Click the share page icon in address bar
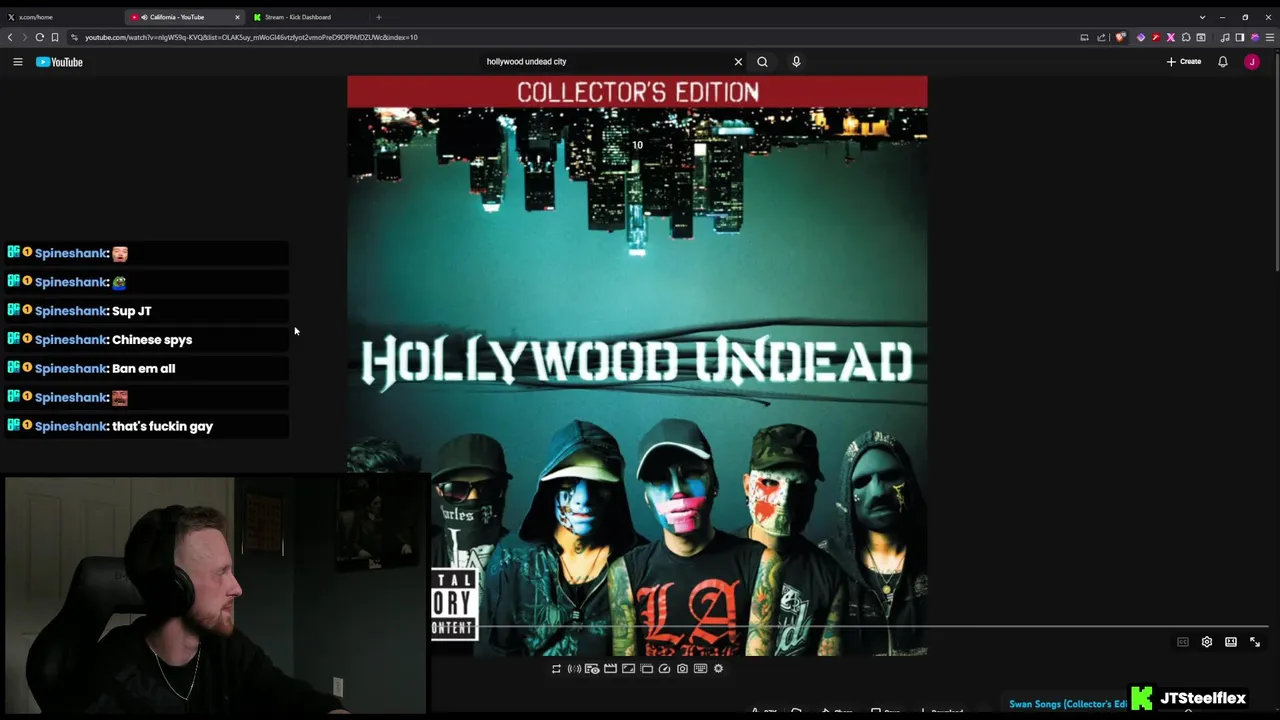Image resolution: width=1280 pixels, height=720 pixels. 1101,37
